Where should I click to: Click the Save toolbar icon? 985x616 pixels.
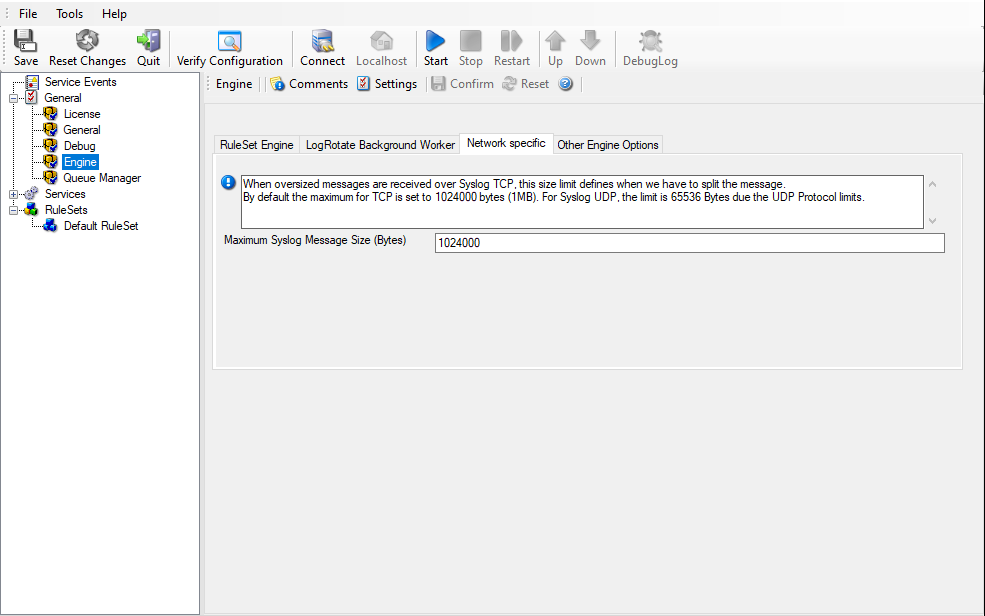tap(26, 42)
